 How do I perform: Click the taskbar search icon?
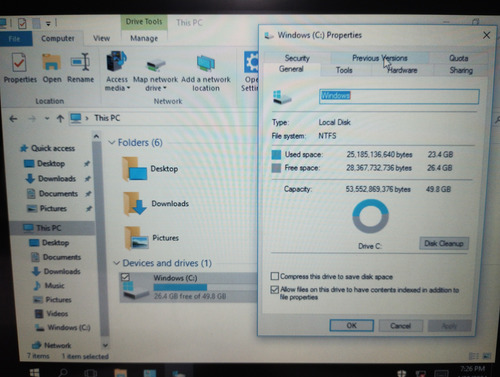(63, 372)
